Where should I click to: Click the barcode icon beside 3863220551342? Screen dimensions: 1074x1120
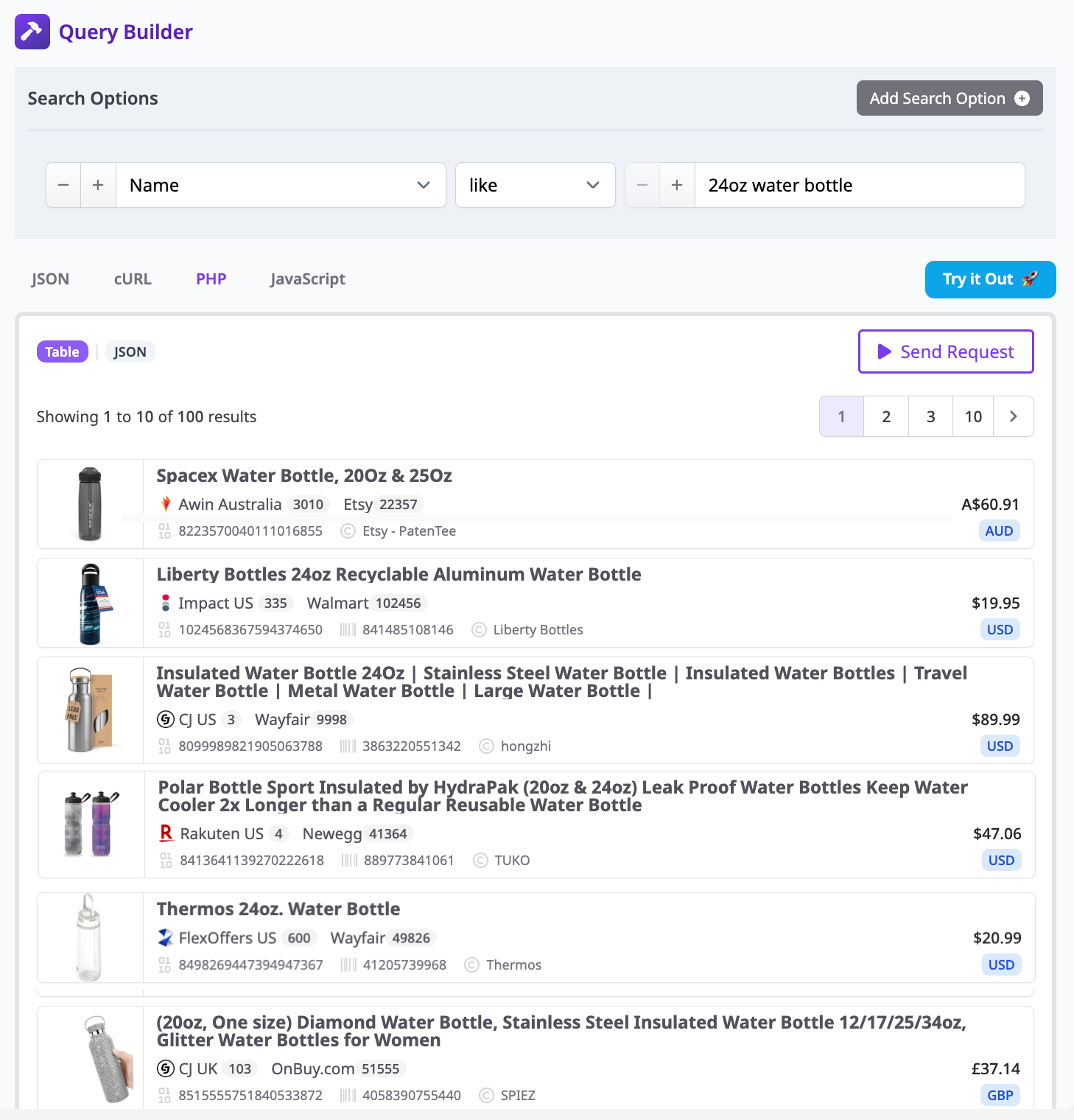pyautogui.click(x=348, y=746)
